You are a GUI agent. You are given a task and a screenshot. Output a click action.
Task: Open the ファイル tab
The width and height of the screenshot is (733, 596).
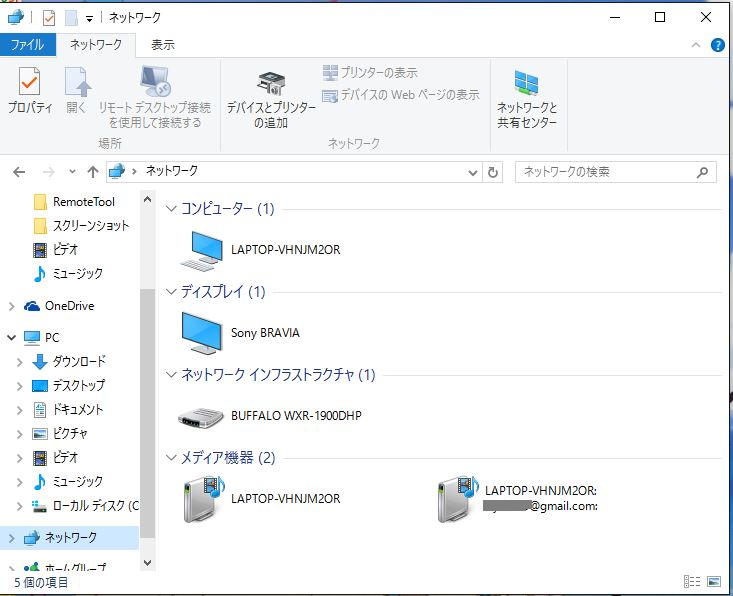[28, 45]
